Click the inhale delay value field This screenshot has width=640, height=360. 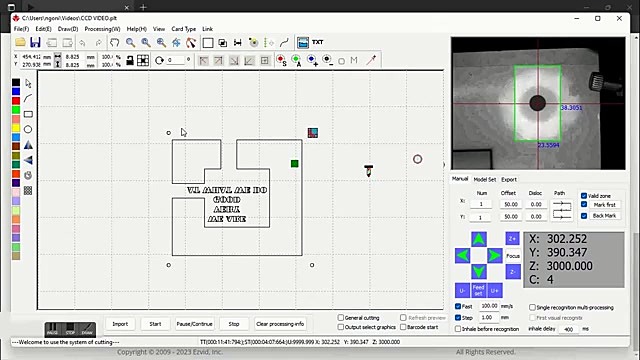click(x=569, y=329)
